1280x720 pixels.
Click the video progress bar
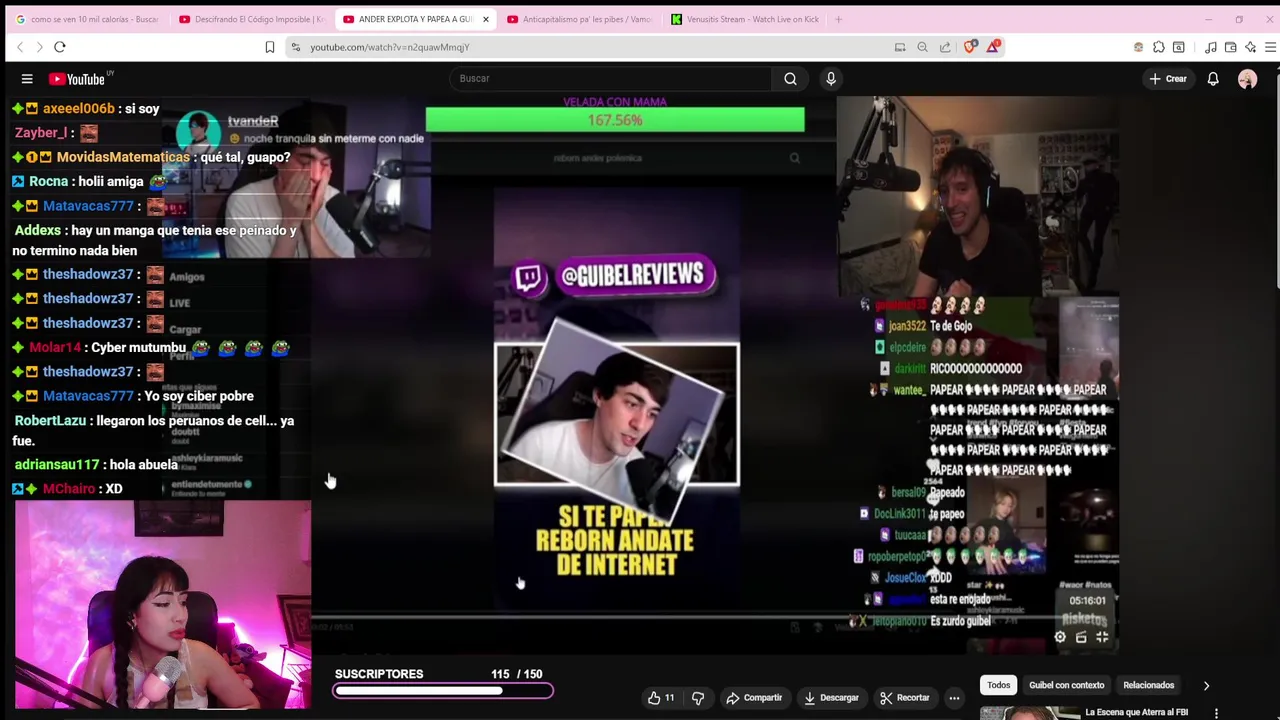[715, 617]
